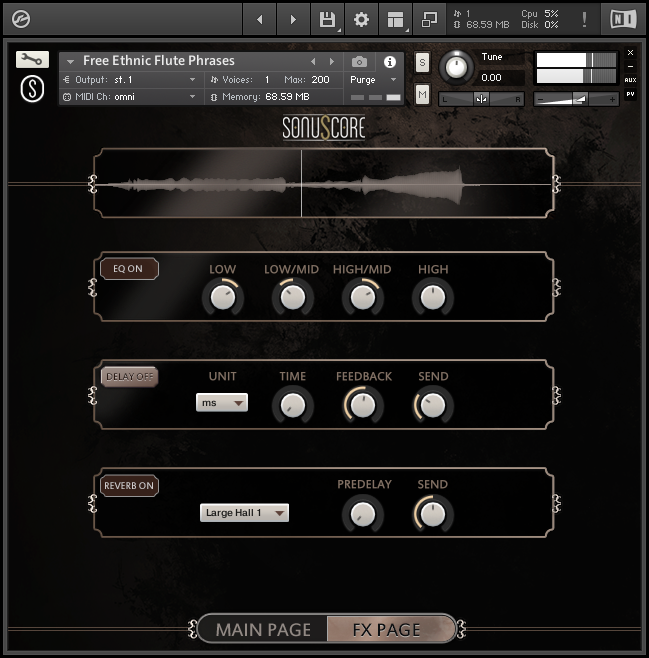Disable the REVERB ON switch
Image resolution: width=649 pixels, height=658 pixels.
[x=129, y=486]
